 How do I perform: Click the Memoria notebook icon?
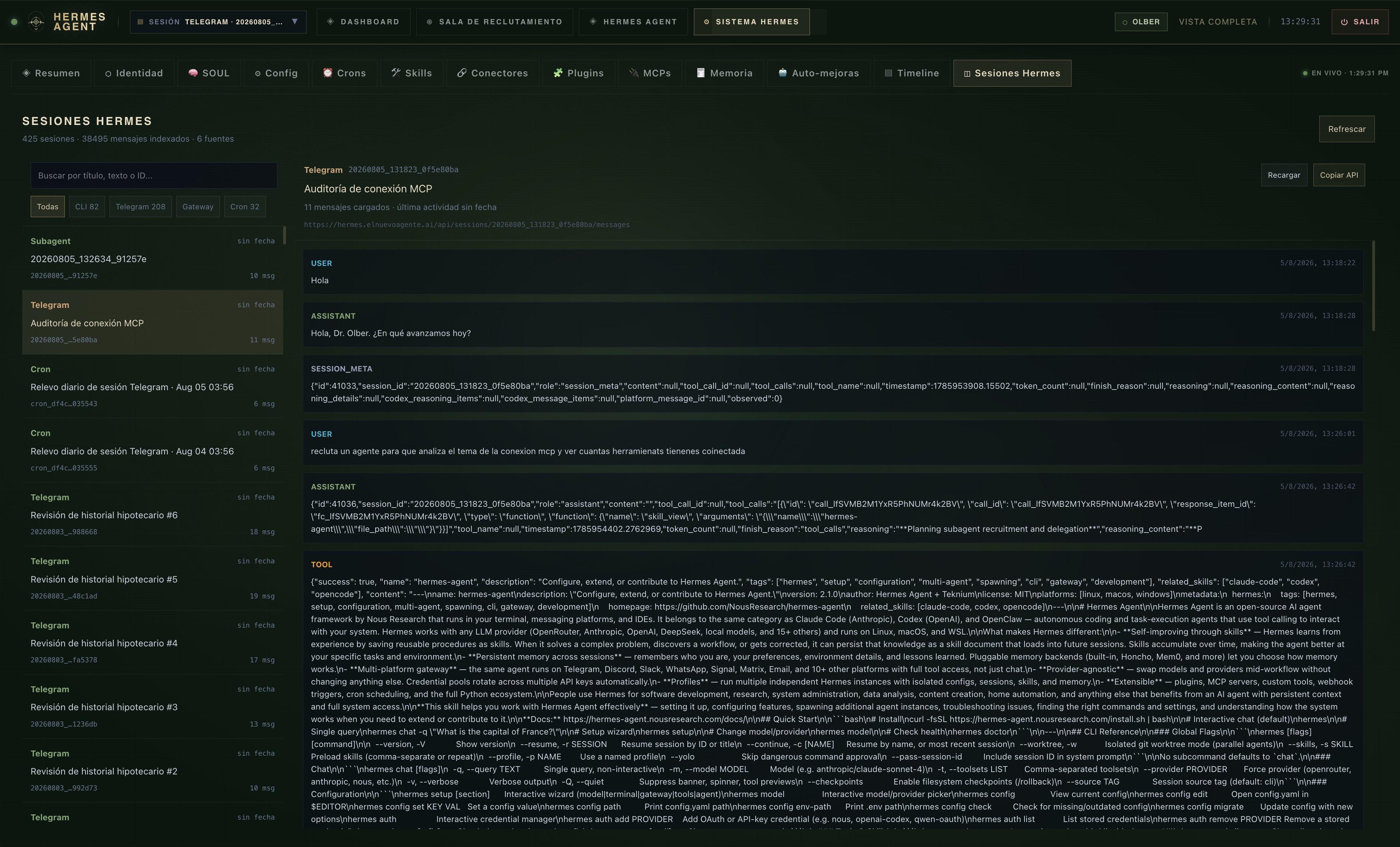tap(701, 73)
